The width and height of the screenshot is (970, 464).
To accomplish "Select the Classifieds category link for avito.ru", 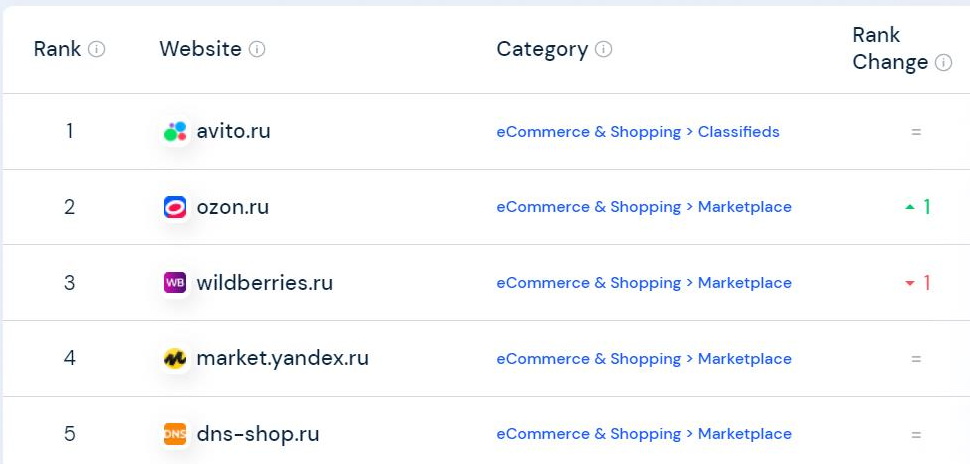I will [738, 132].
